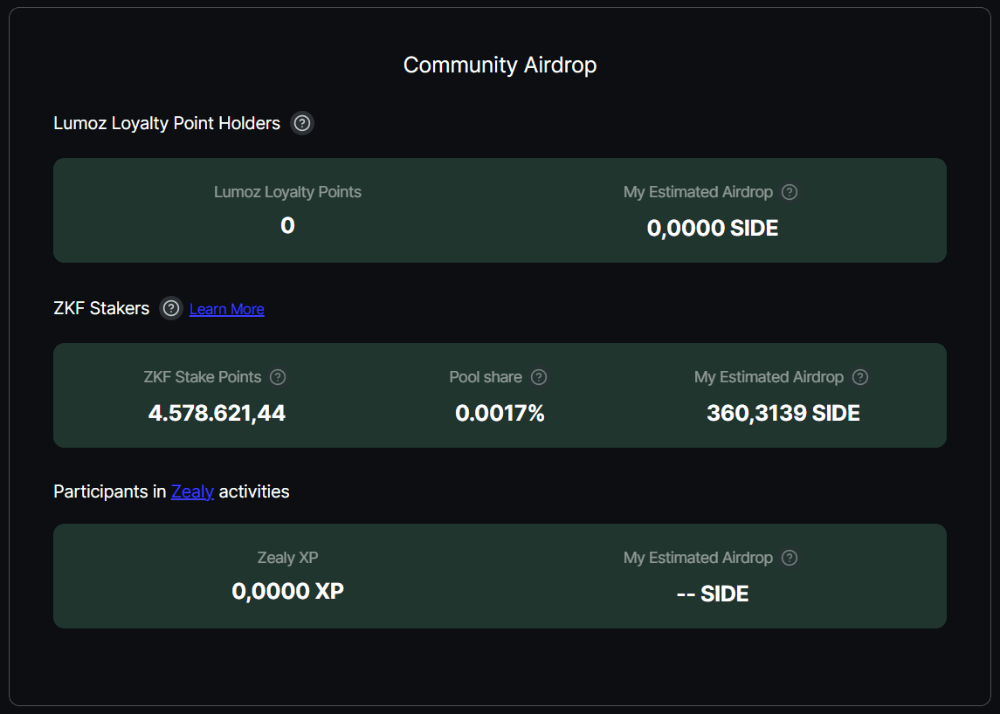Click the Zealy XP label
This screenshot has width=1000, height=714.
[287, 558]
